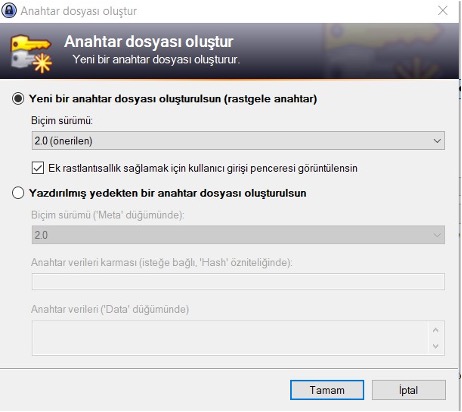Screen dimensions: 462x412
Task: Click the yellow key banner icon
Action: pyautogui.click(x=31, y=54)
